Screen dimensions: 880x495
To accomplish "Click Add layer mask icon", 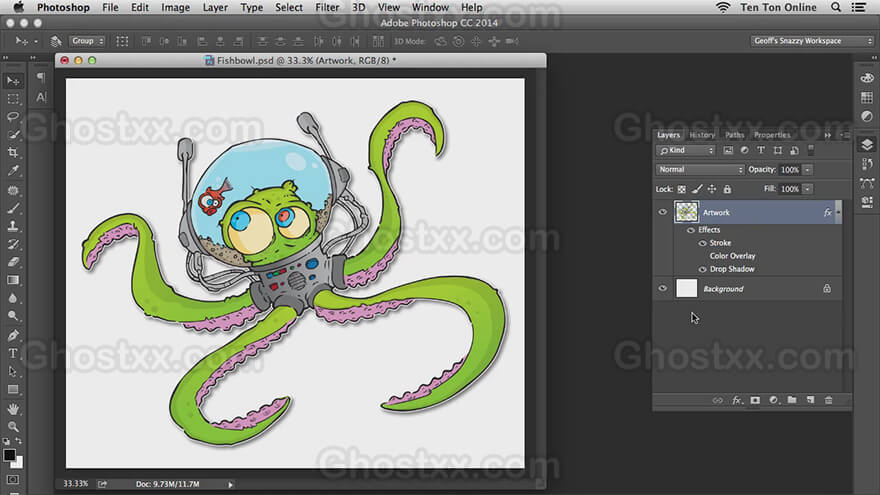I will [x=755, y=400].
